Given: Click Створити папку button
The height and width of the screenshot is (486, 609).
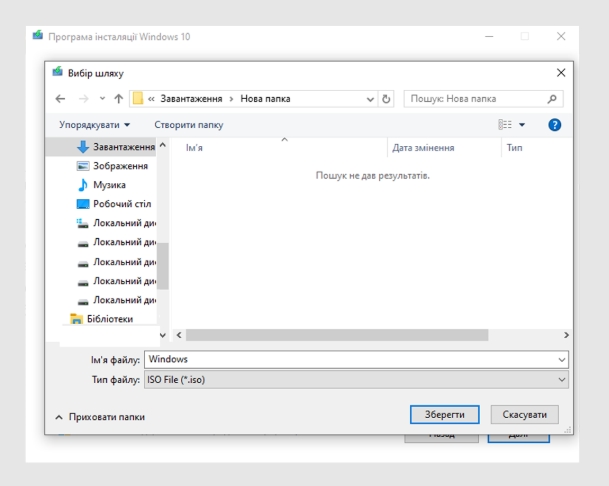Looking at the screenshot, I should click(x=189, y=125).
